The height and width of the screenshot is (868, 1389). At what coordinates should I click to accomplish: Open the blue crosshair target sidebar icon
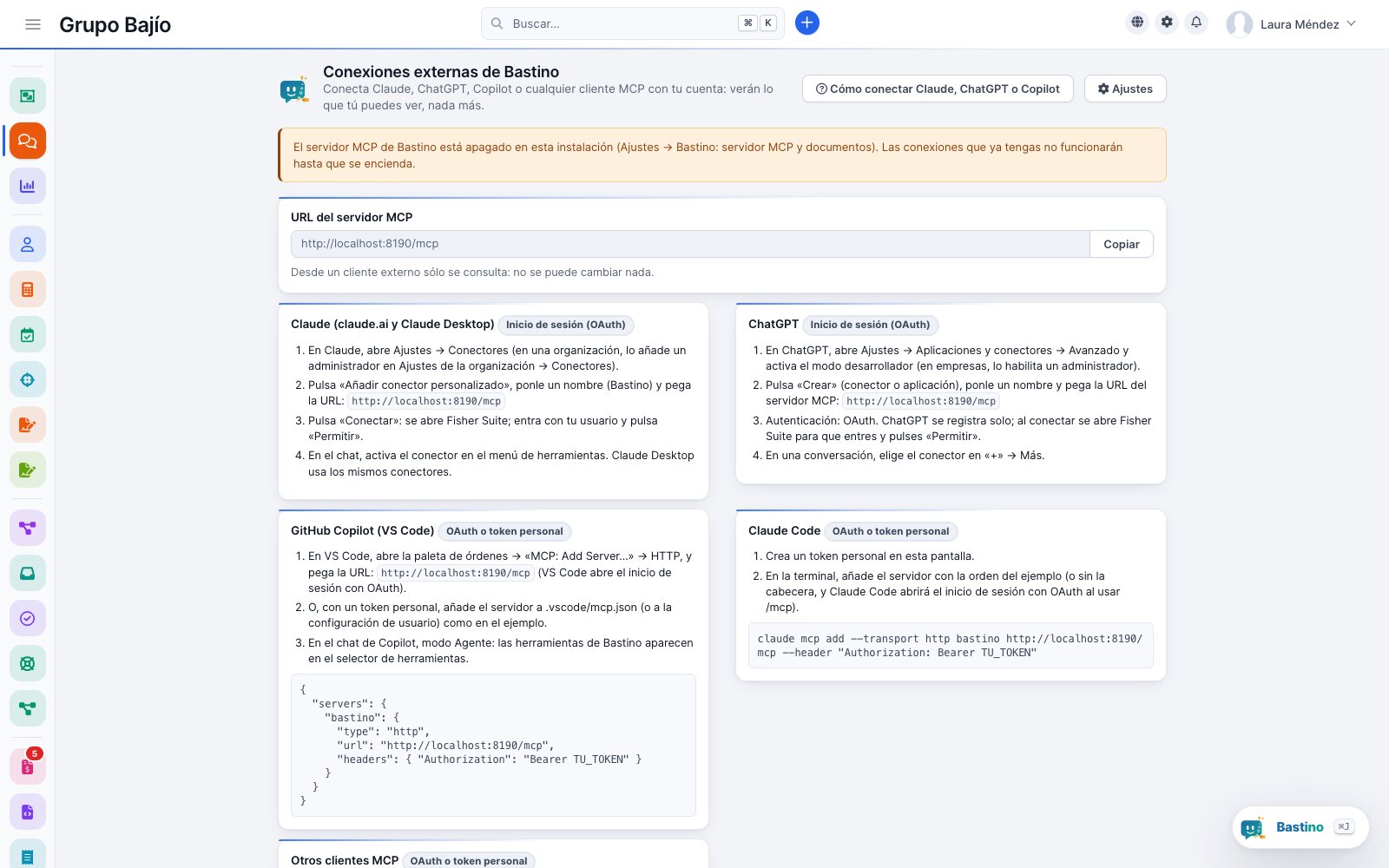(28, 379)
